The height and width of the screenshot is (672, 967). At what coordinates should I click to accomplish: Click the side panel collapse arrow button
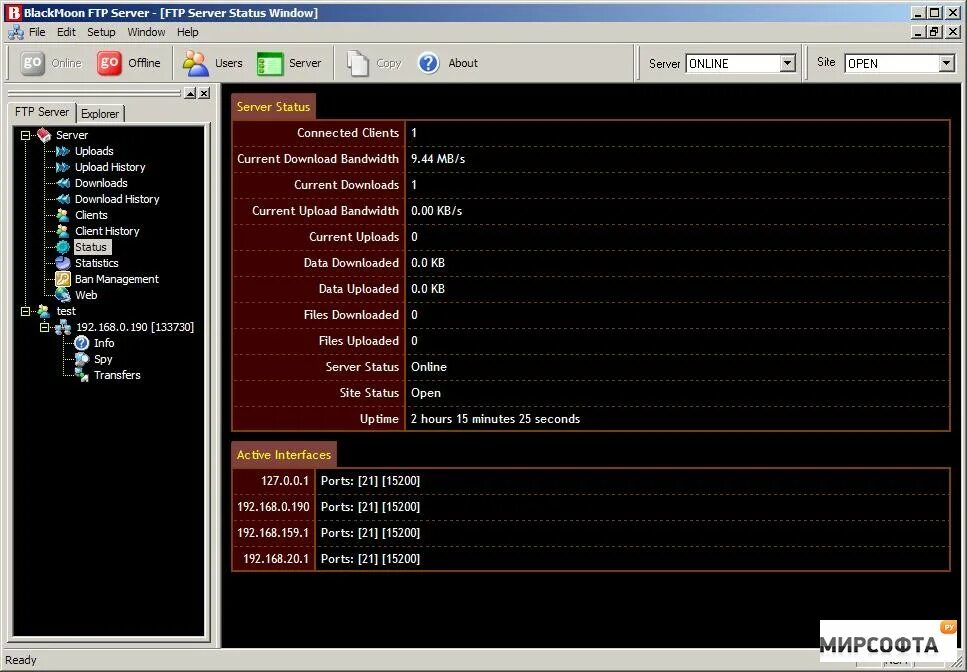(190, 93)
